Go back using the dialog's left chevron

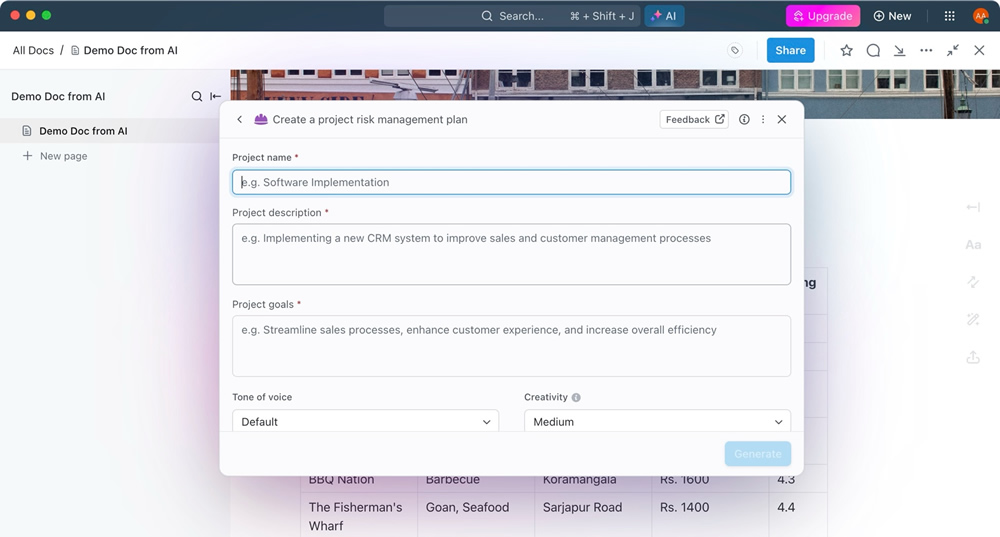239,119
